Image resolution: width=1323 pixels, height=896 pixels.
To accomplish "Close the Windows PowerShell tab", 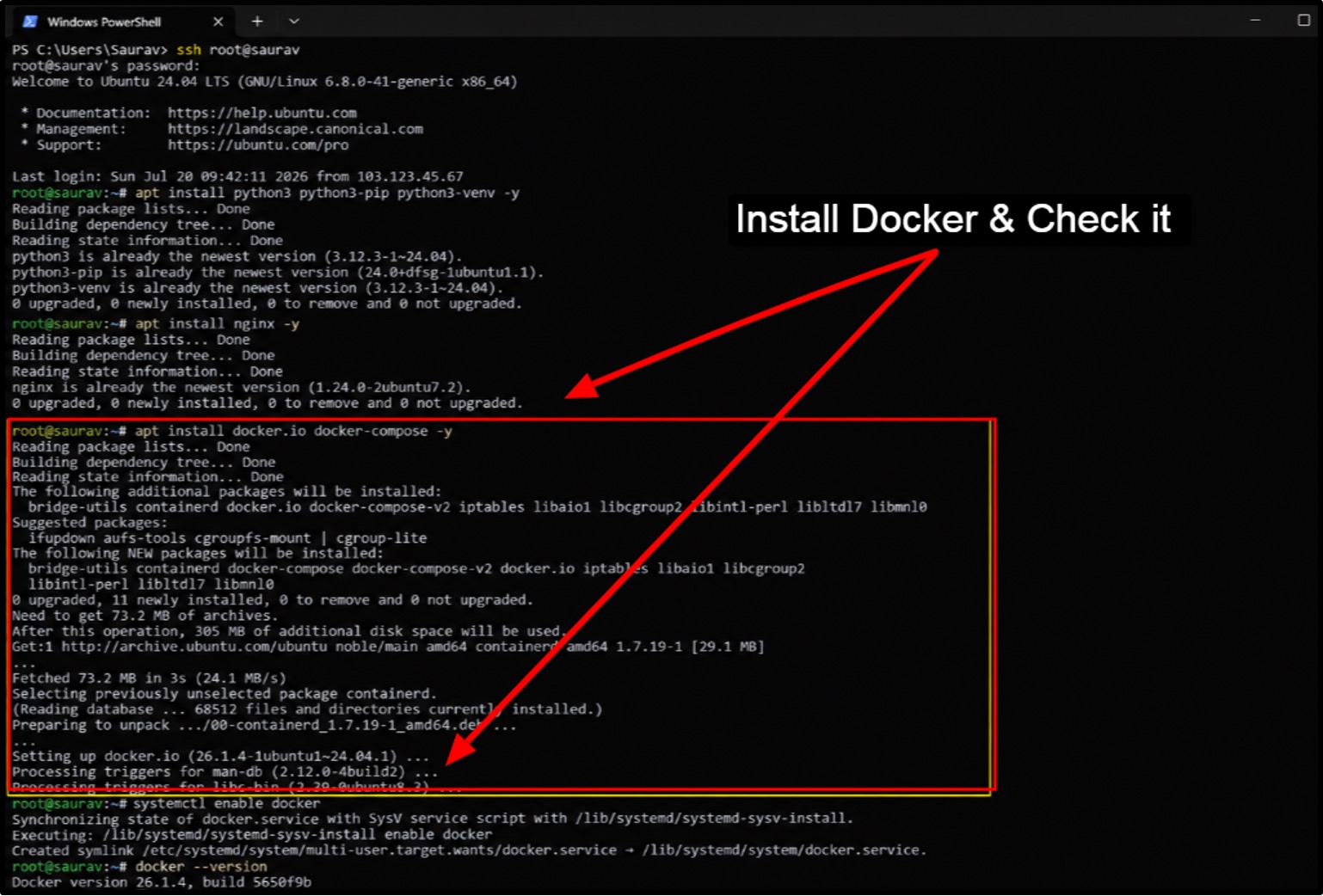I will 218,21.
